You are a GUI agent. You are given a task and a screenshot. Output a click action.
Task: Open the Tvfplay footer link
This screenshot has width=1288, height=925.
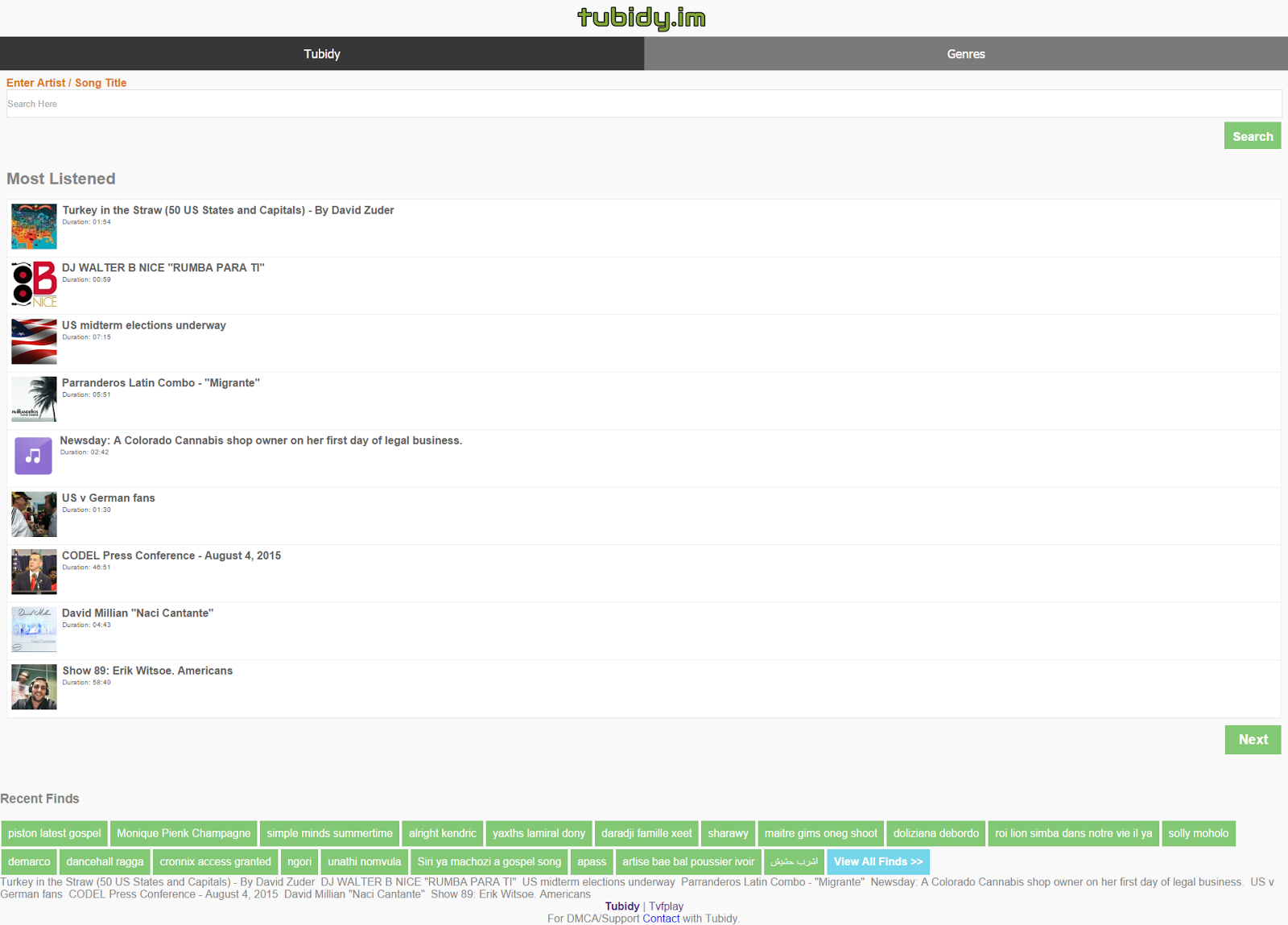pos(666,906)
